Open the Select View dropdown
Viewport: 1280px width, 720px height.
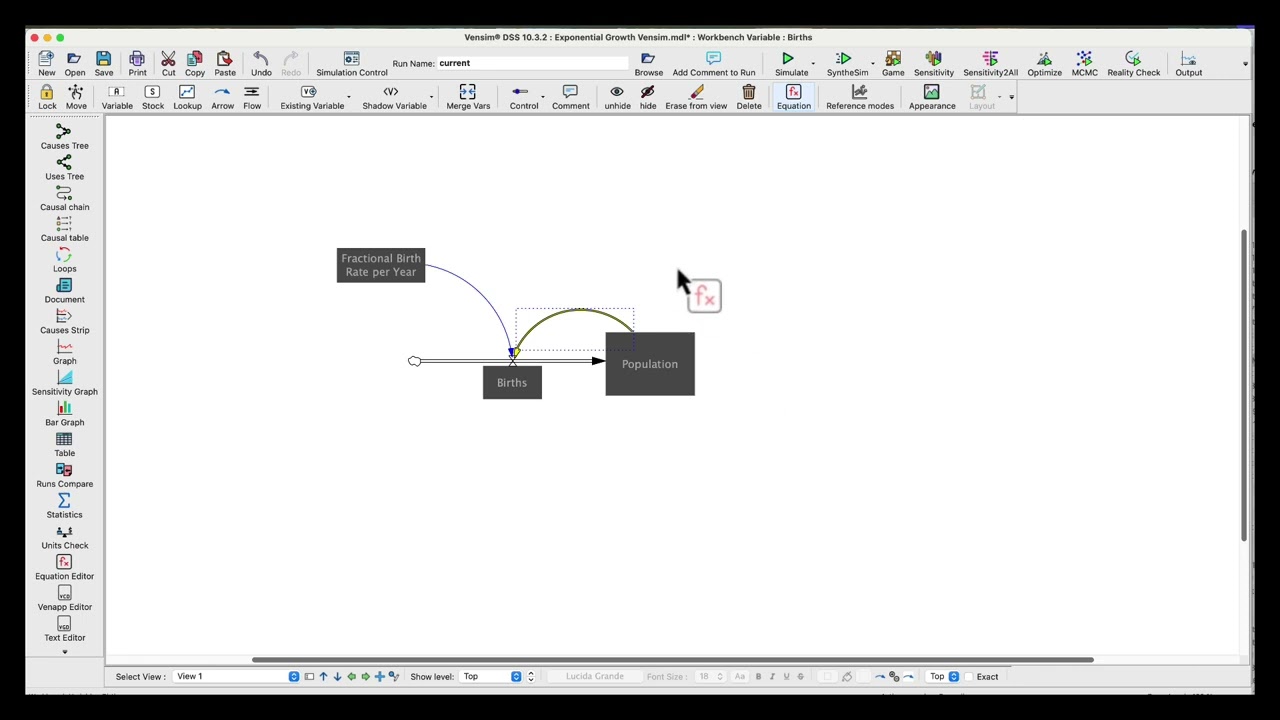click(237, 677)
